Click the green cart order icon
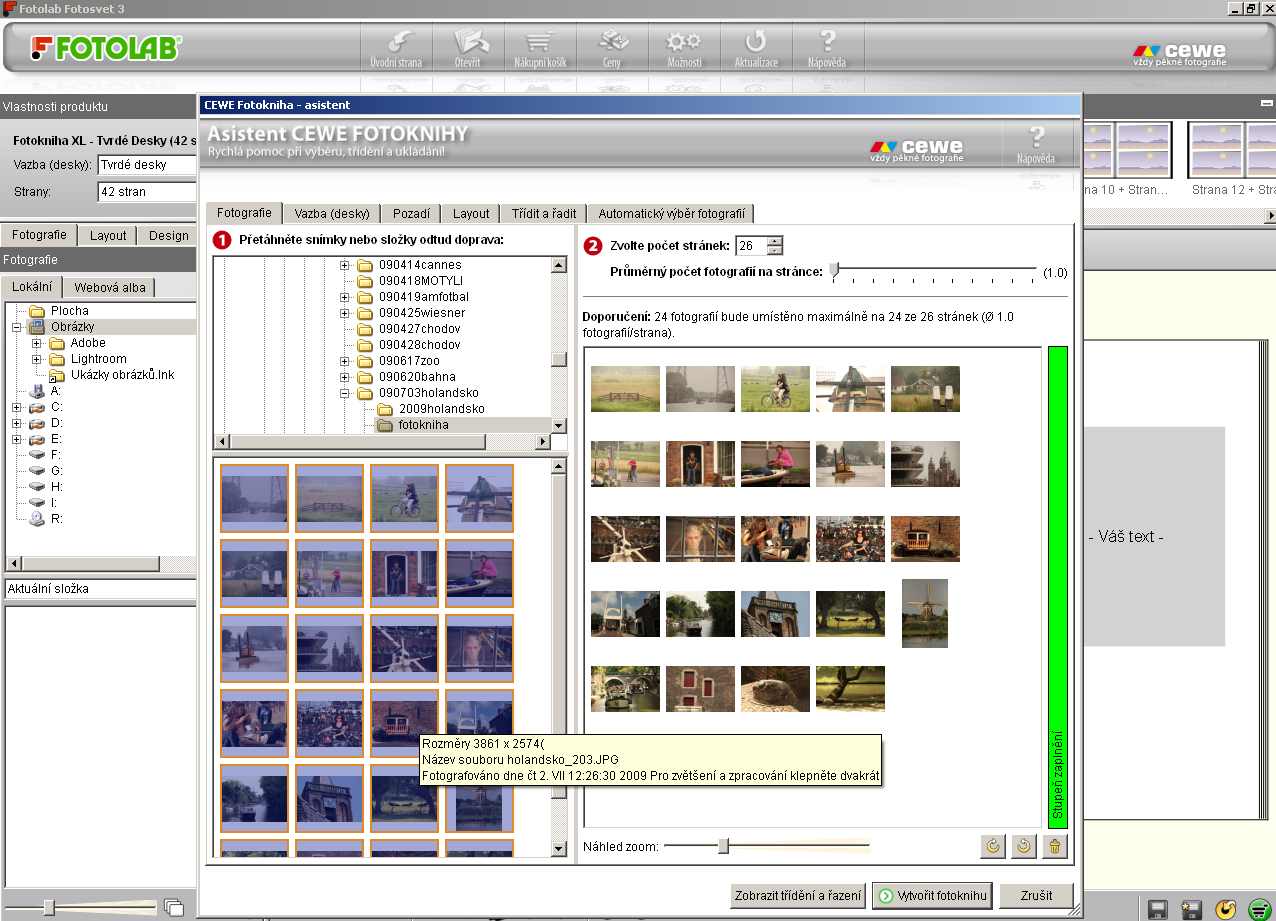Image resolution: width=1276 pixels, height=921 pixels. (x=1259, y=909)
